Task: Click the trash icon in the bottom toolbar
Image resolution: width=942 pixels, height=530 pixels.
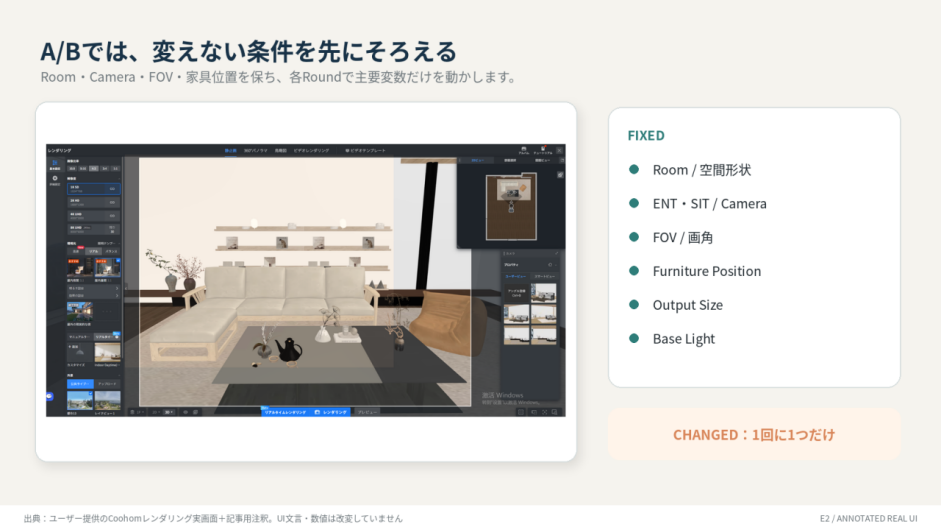Action: coord(132,412)
